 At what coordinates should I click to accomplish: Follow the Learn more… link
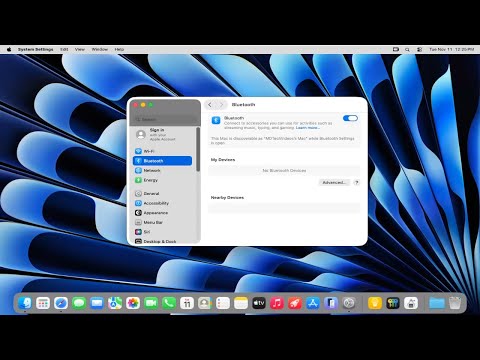coord(308,128)
